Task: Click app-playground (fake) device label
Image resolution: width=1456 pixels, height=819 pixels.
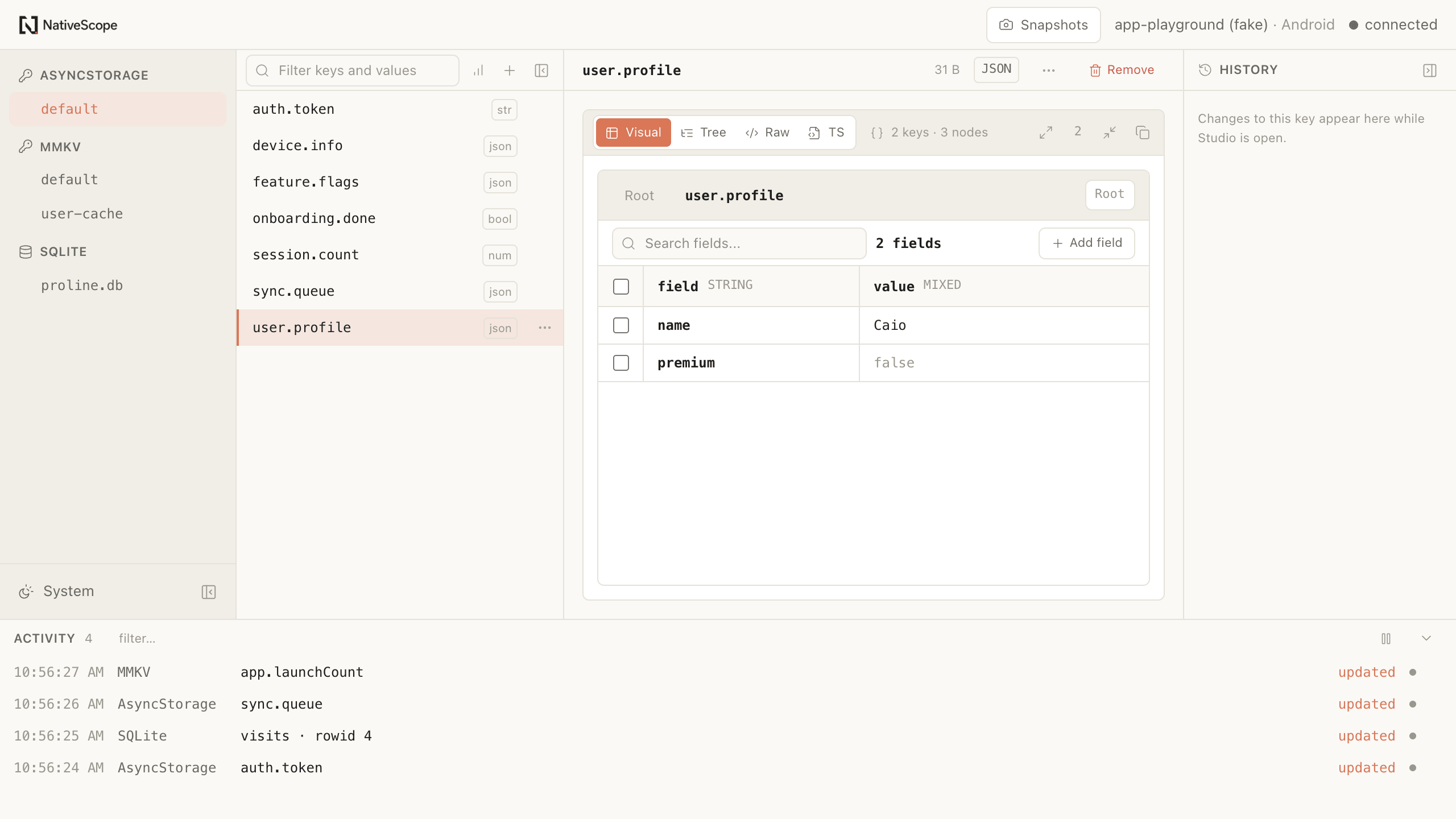Action: (1191, 25)
